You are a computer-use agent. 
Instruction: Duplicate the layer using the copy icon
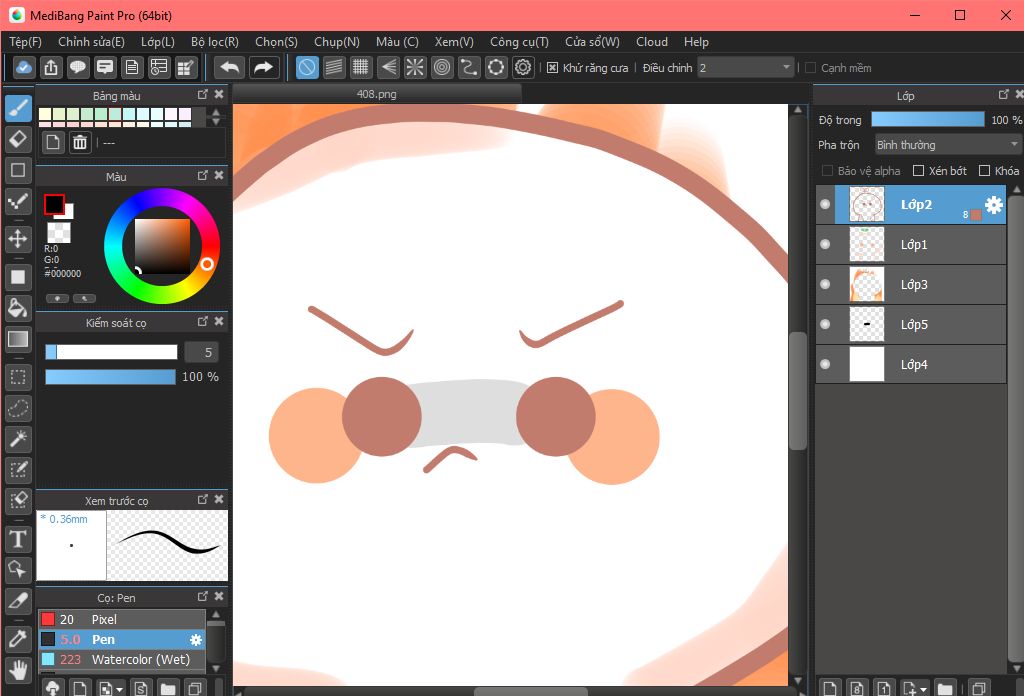(x=978, y=688)
